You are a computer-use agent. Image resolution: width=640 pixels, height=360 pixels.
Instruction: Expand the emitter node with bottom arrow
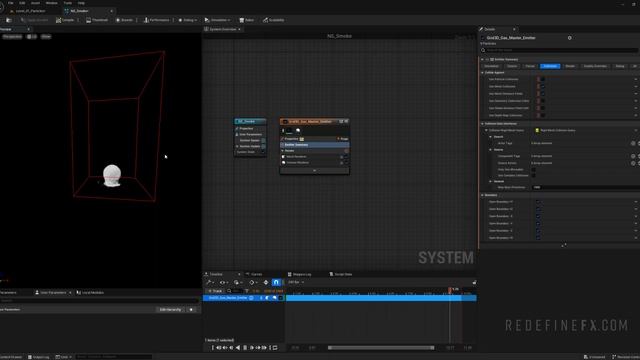click(x=314, y=171)
